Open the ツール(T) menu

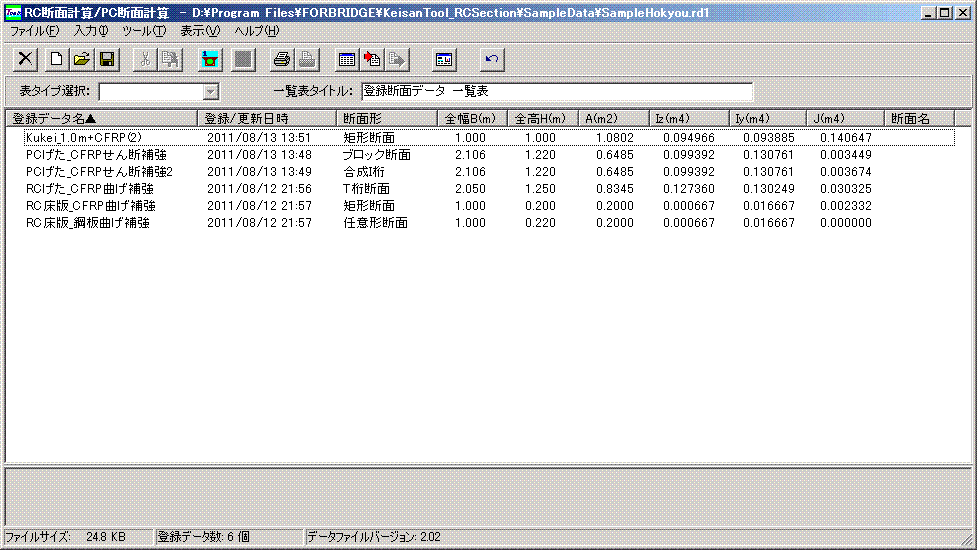[144, 31]
